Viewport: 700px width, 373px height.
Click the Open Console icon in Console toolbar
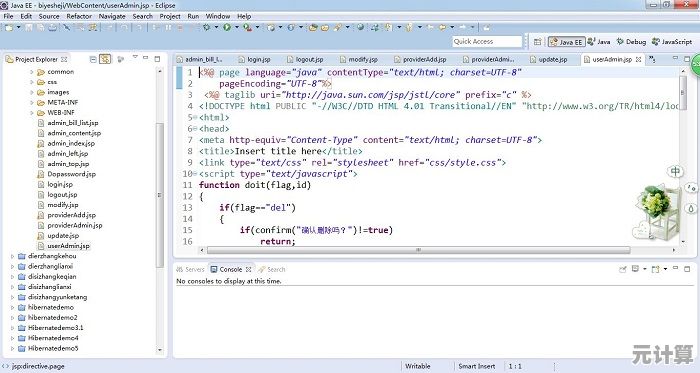coord(656,269)
